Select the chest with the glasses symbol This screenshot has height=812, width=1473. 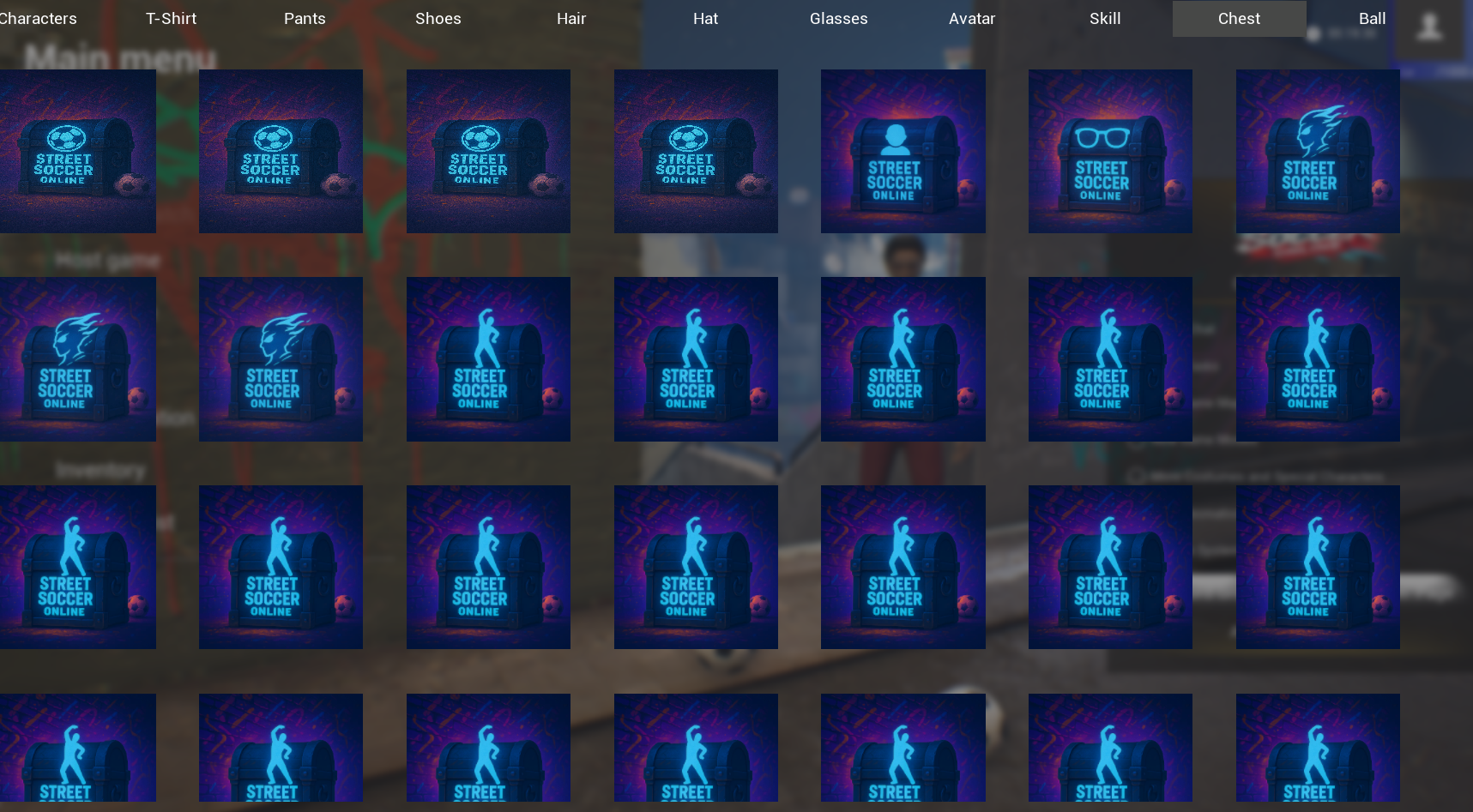point(1110,152)
